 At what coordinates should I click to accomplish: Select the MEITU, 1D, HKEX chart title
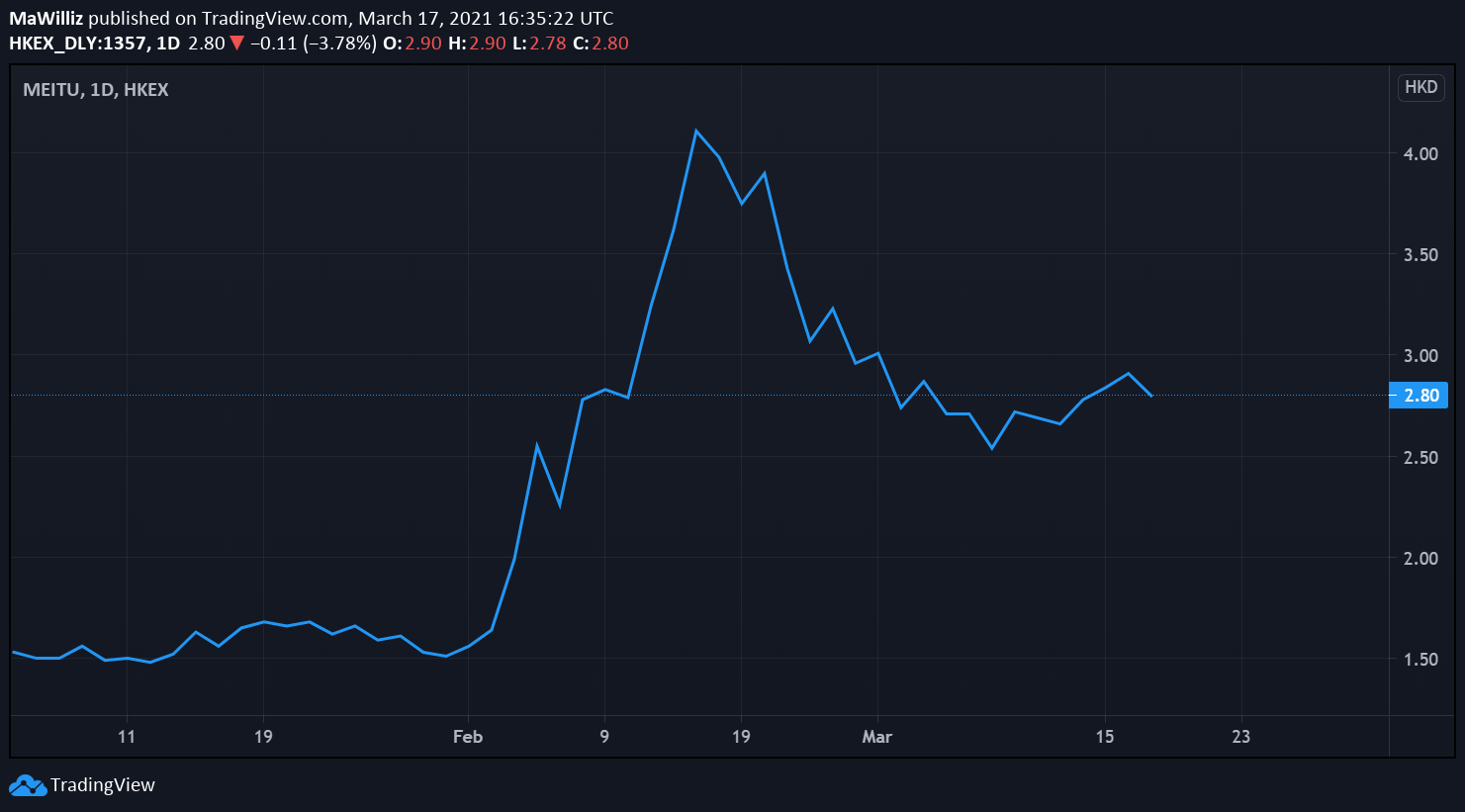pos(96,90)
